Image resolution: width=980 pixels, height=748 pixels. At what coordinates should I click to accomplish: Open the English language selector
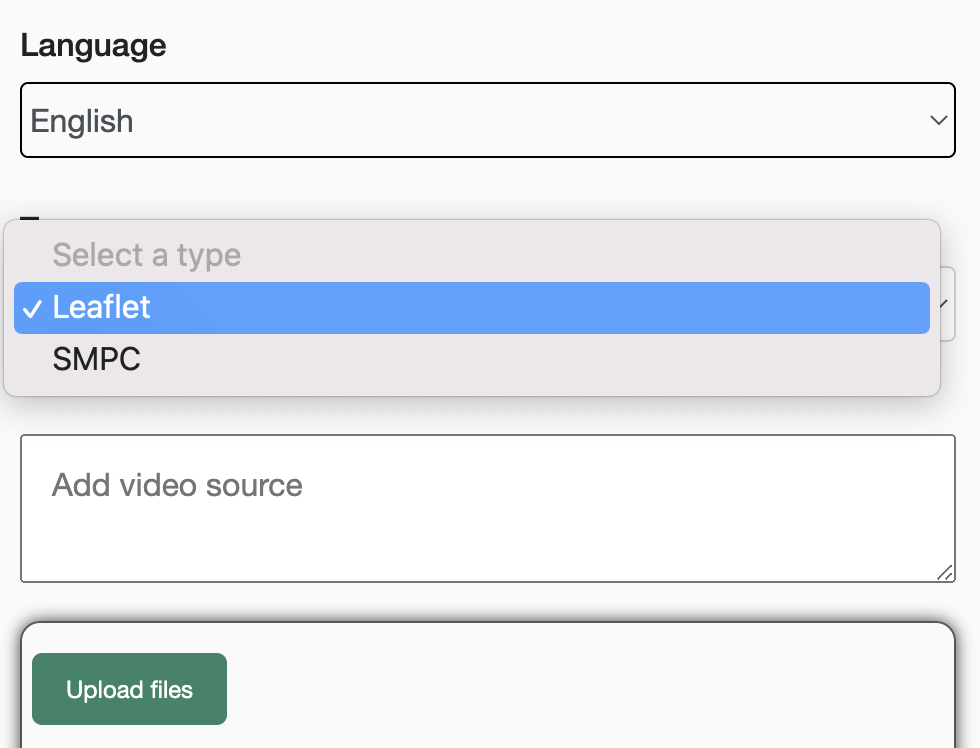click(488, 120)
